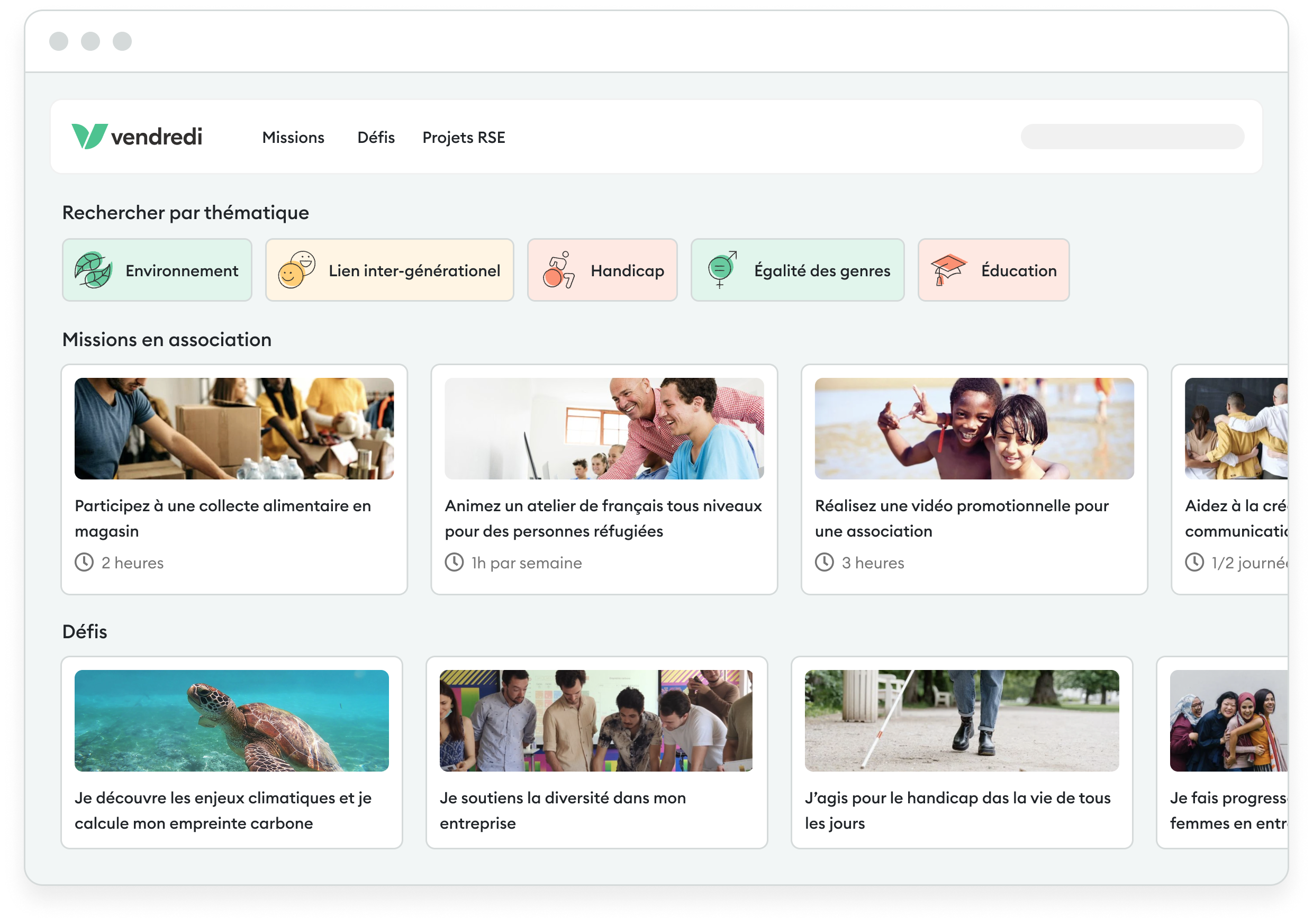Open the collecte alimentaire en magasin mission

[222, 518]
